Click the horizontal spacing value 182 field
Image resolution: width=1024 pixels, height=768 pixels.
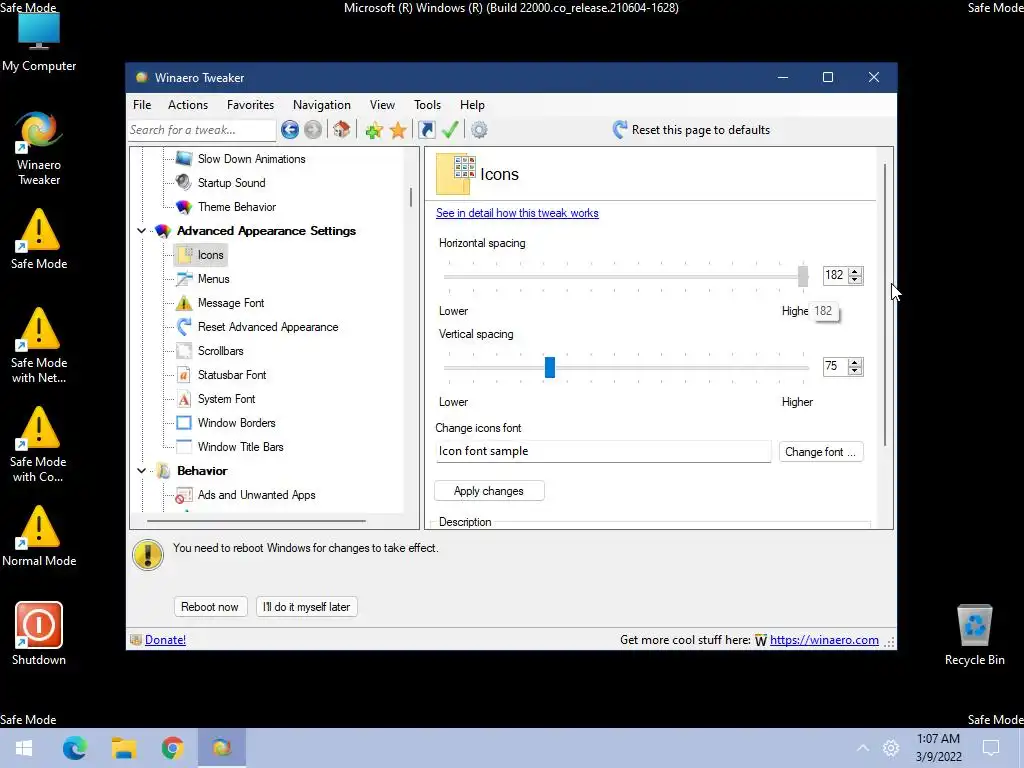tap(835, 275)
